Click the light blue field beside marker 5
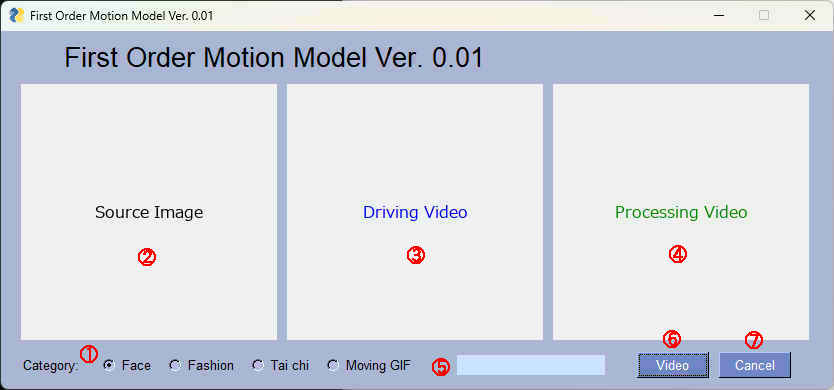 pos(531,365)
